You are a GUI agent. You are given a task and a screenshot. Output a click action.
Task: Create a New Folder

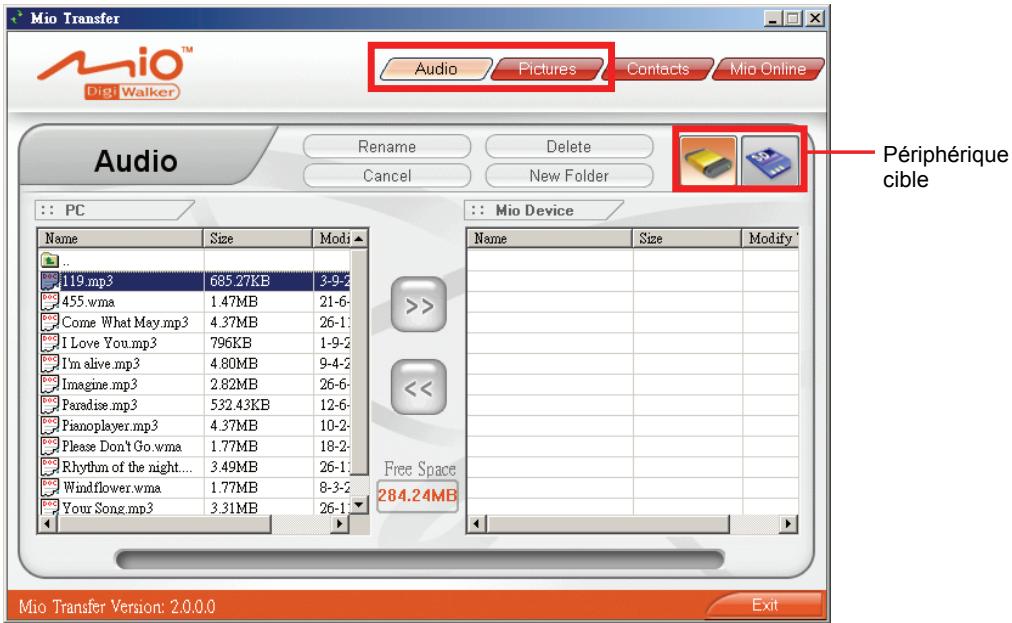569,176
